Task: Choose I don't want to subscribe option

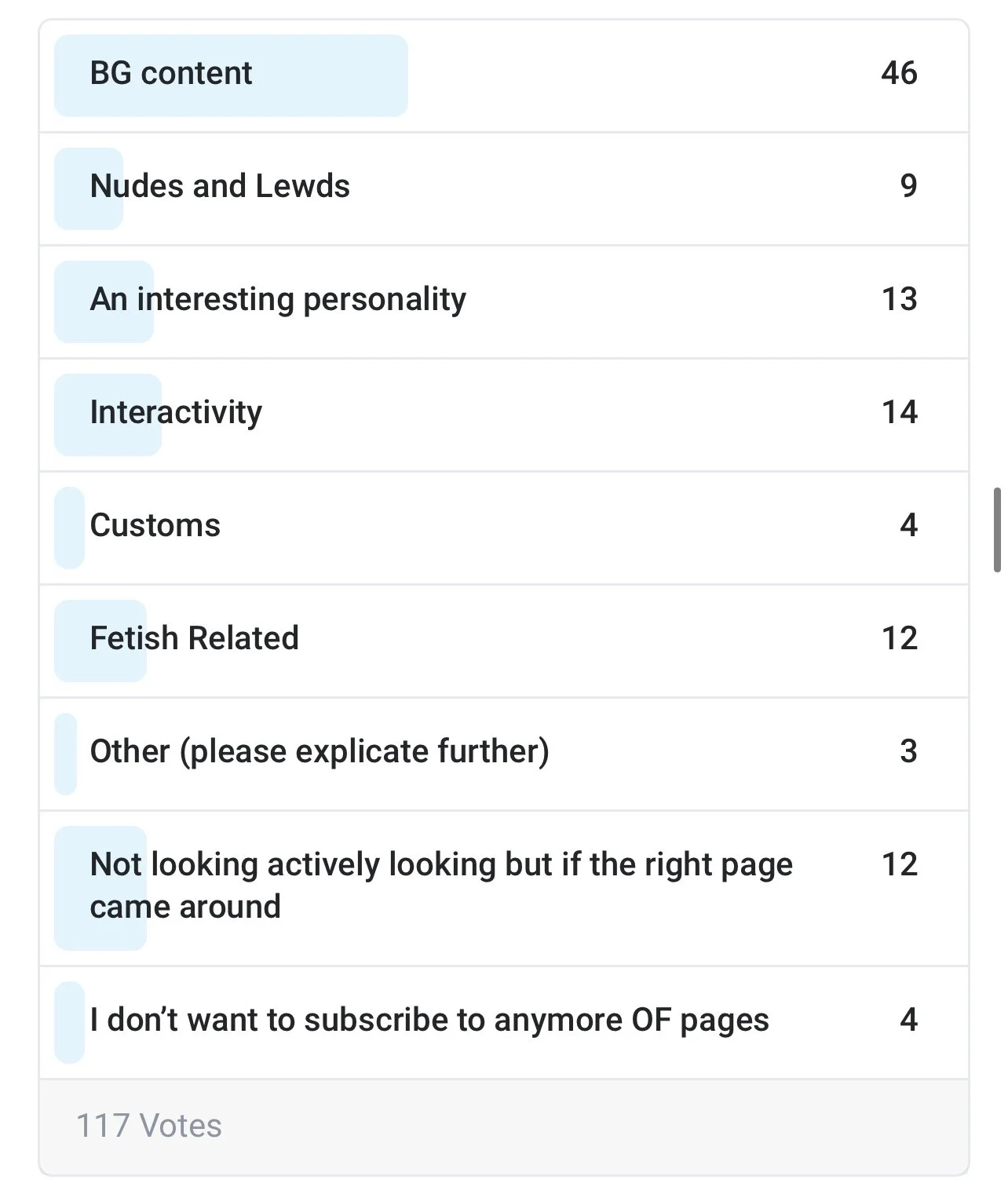Action: click(504, 1022)
